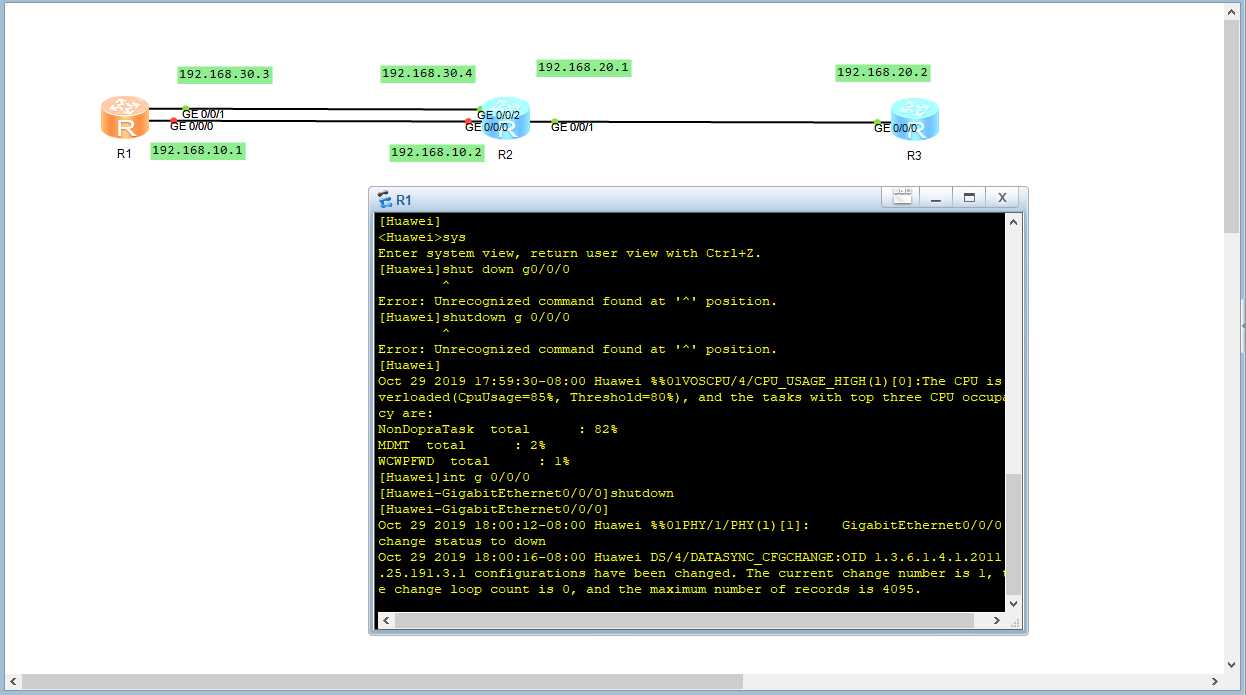The image size is (1246, 695).
Task: Click R2's GE 0/0/2 interface label
Action: (498, 115)
